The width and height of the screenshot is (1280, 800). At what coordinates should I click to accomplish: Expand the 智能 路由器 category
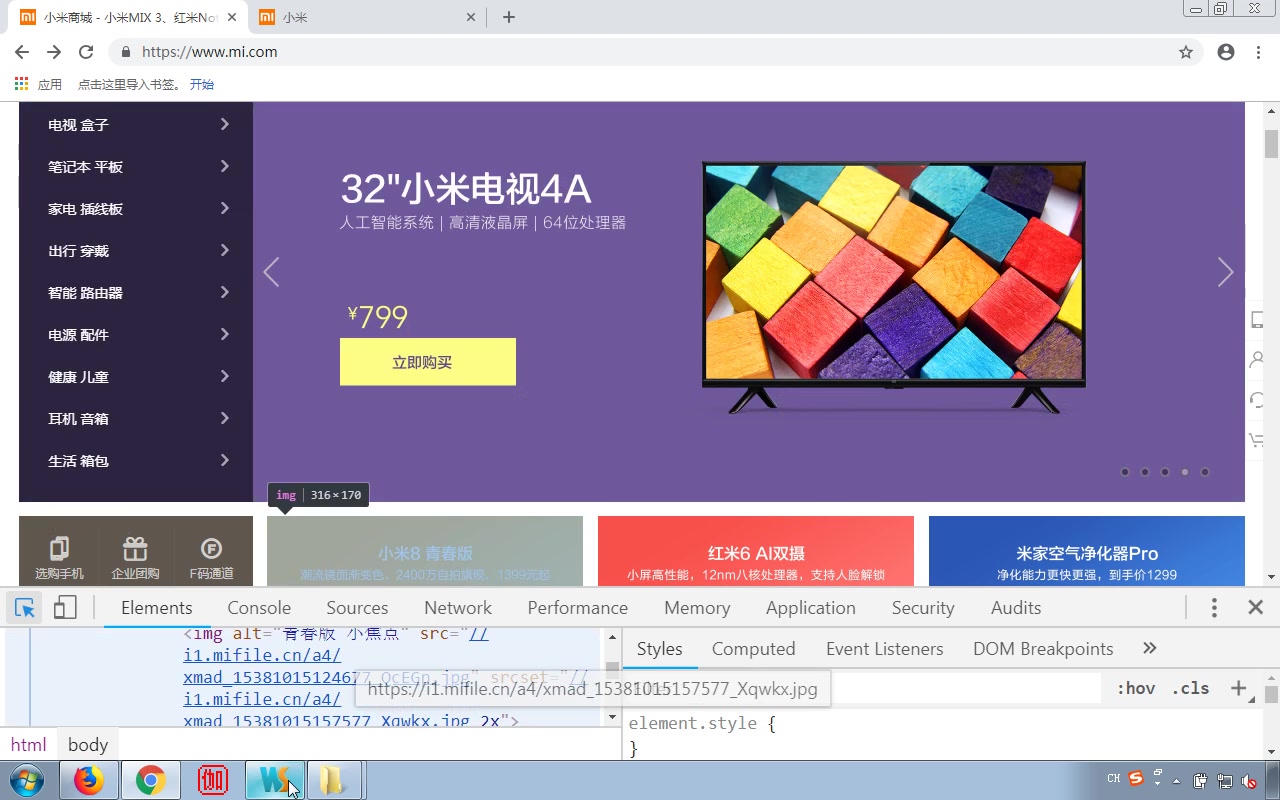tap(136, 293)
